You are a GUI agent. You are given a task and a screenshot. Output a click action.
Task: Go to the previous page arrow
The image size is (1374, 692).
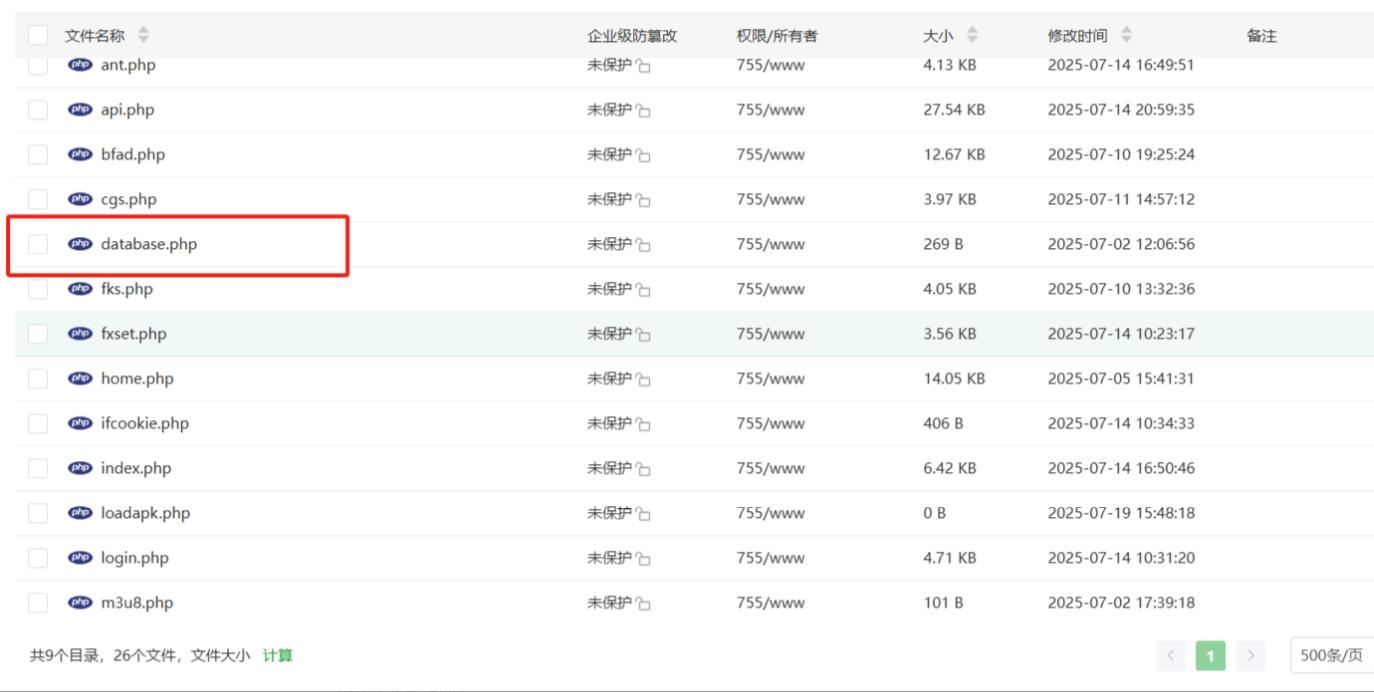(1172, 656)
